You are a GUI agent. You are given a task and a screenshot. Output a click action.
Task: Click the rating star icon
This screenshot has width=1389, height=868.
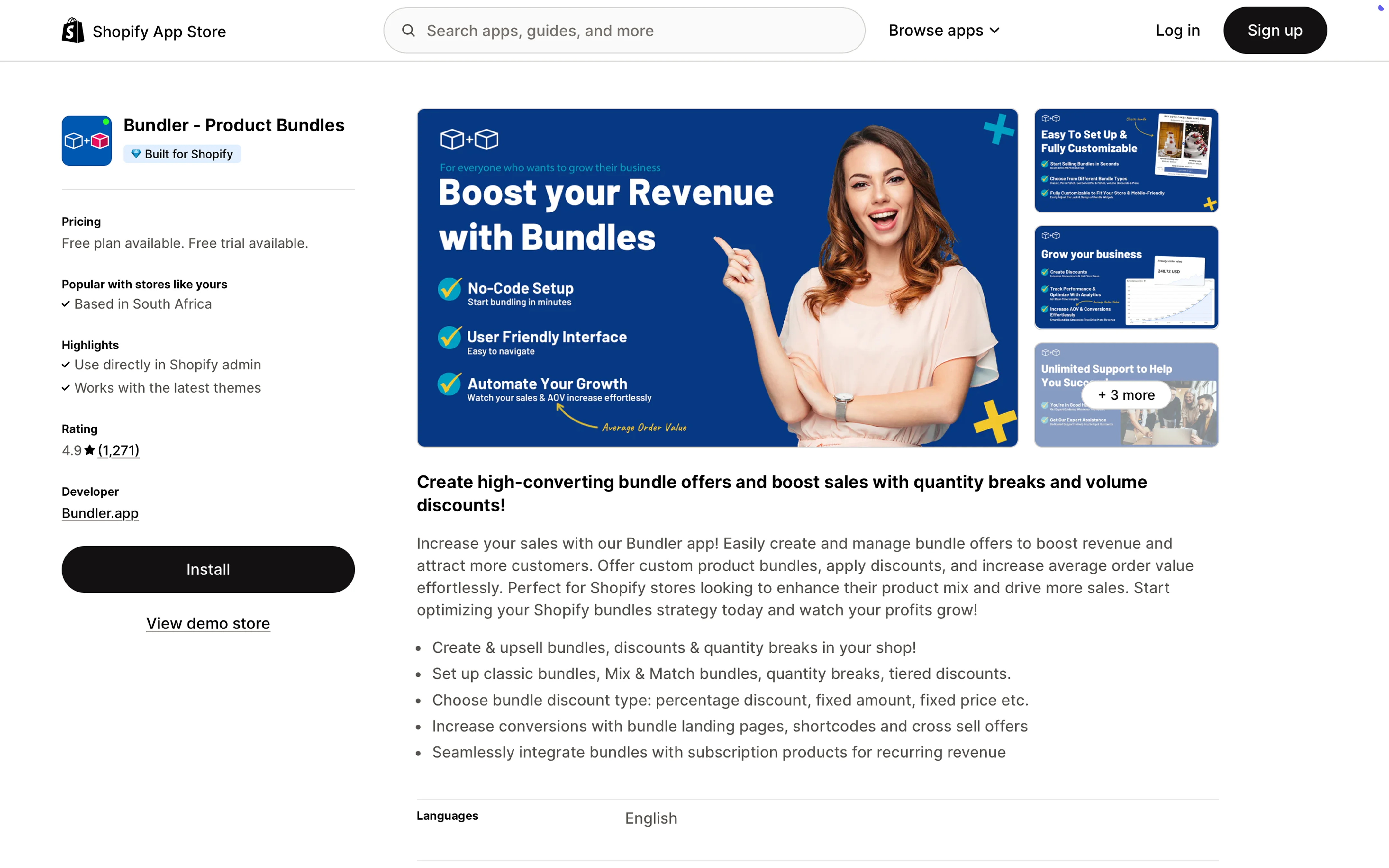click(89, 450)
